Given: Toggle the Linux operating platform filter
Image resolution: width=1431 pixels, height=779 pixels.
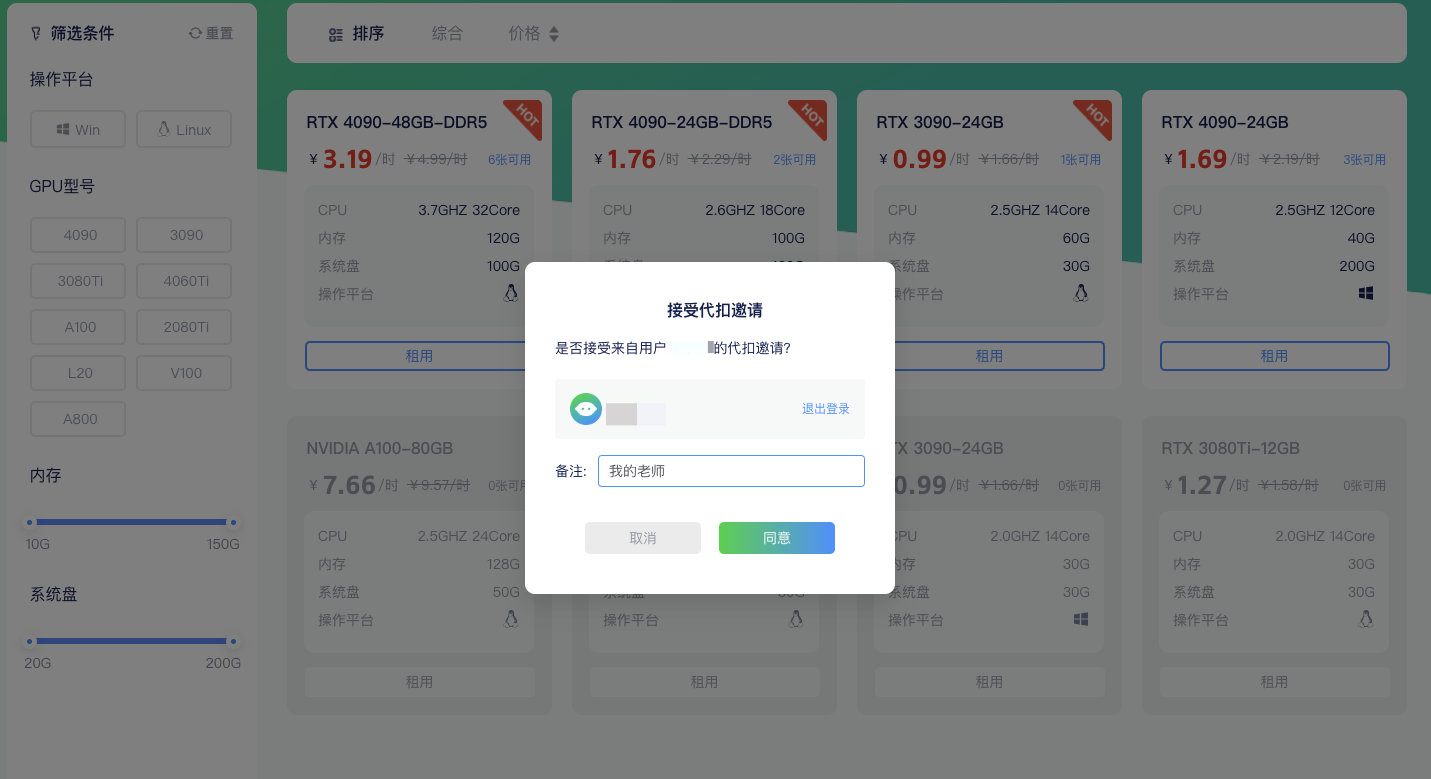Looking at the screenshot, I should pyautogui.click(x=183, y=128).
